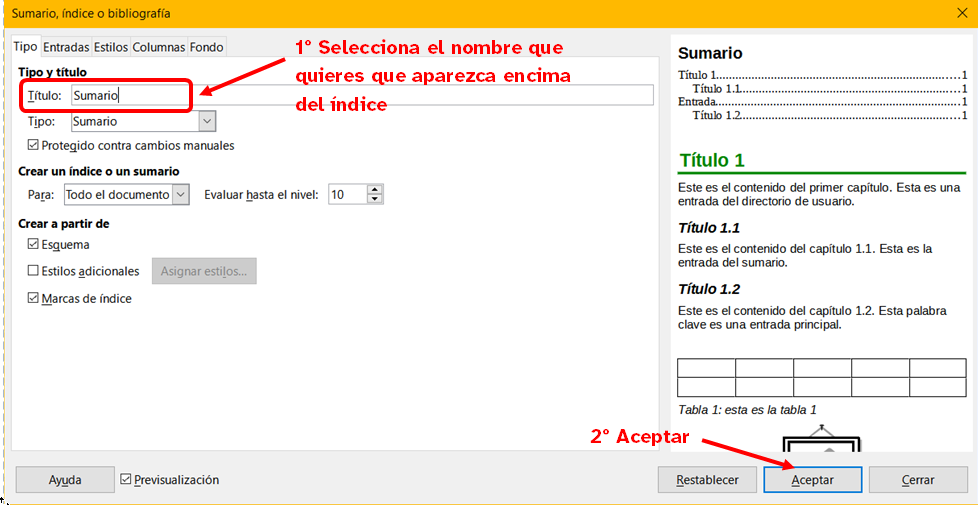Decrease Evaluar hasta el nivel value
This screenshot has height=505, width=978.
click(x=375, y=199)
